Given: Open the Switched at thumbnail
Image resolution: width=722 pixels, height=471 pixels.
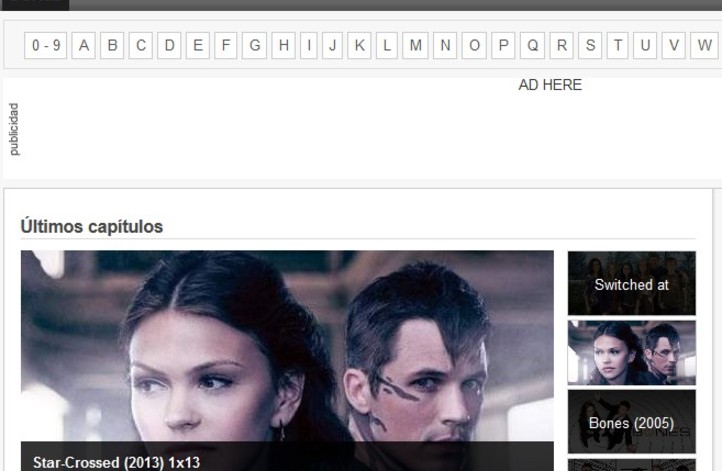Looking at the screenshot, I should 631,284.
